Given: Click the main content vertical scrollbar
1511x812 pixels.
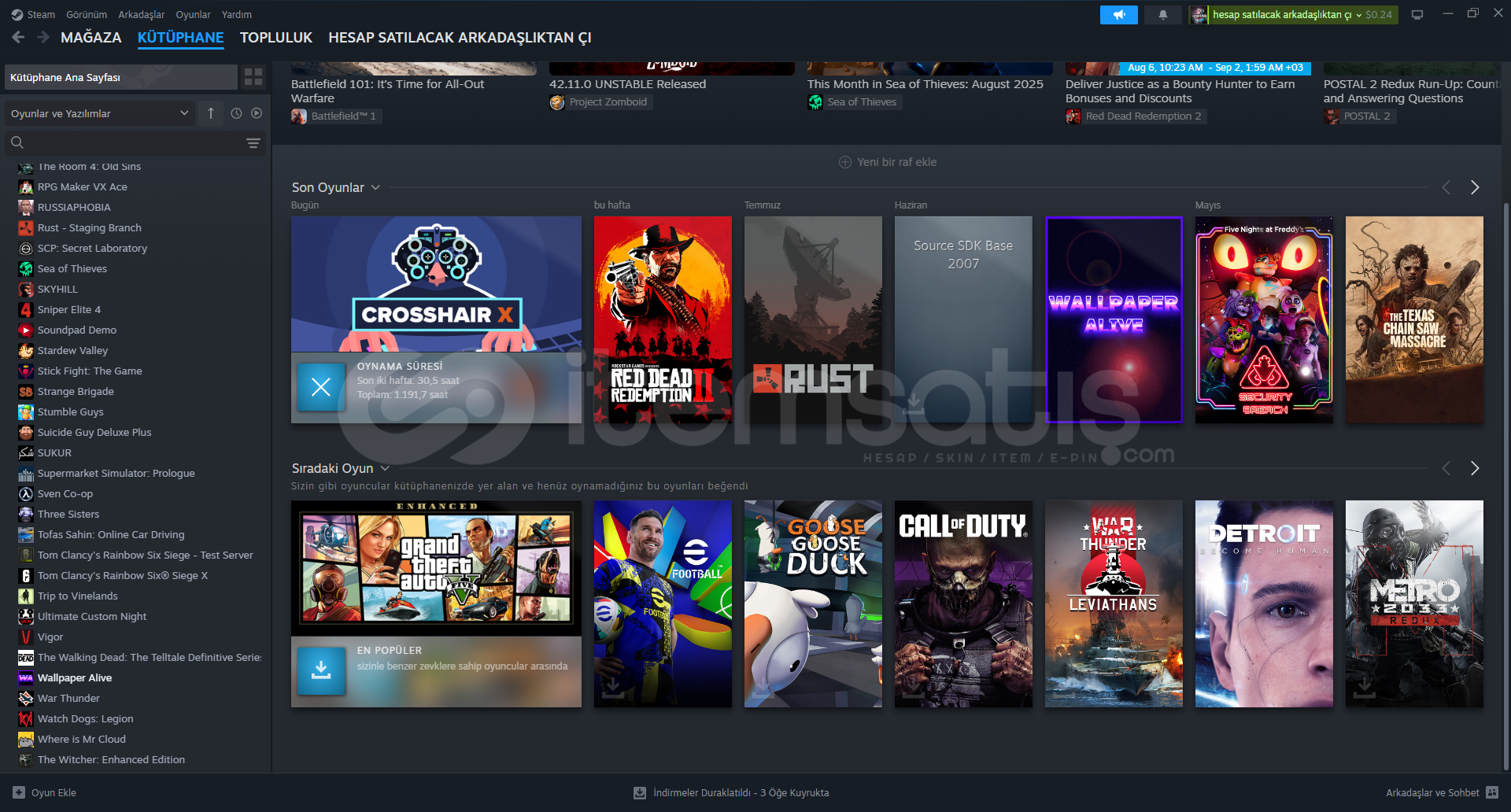Looking at the screenshot, I should pyautogui.click(x=1506, y=488).
